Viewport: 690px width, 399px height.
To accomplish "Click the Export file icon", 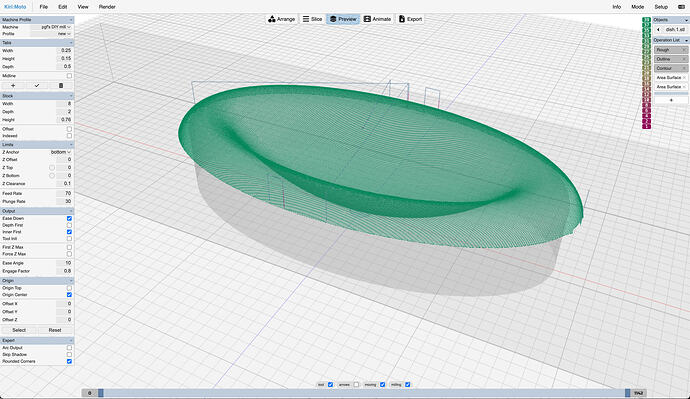I will pos(402,19).
